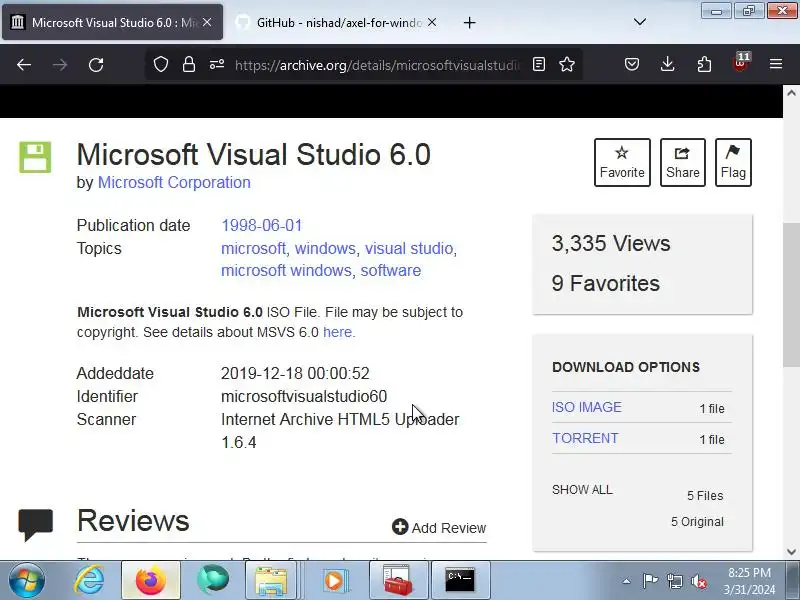Open the 'visual studio' topic link
This screenshot has height=600, width=800.
[409, 248]
